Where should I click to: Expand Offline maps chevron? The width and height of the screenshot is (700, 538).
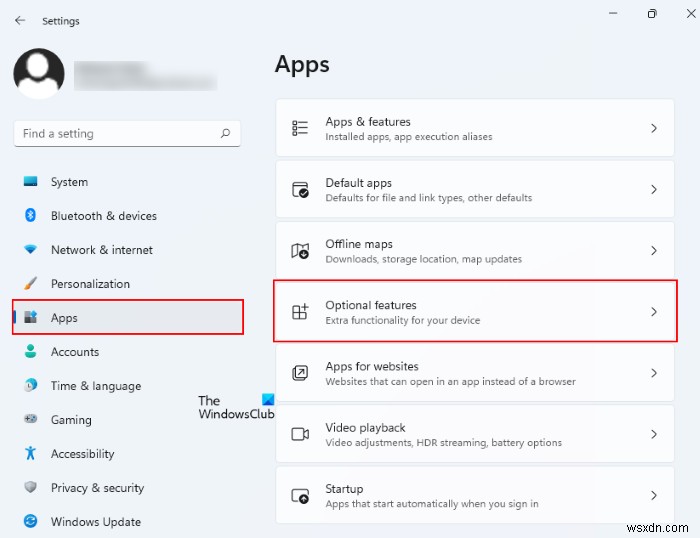(x=654, y=250)
